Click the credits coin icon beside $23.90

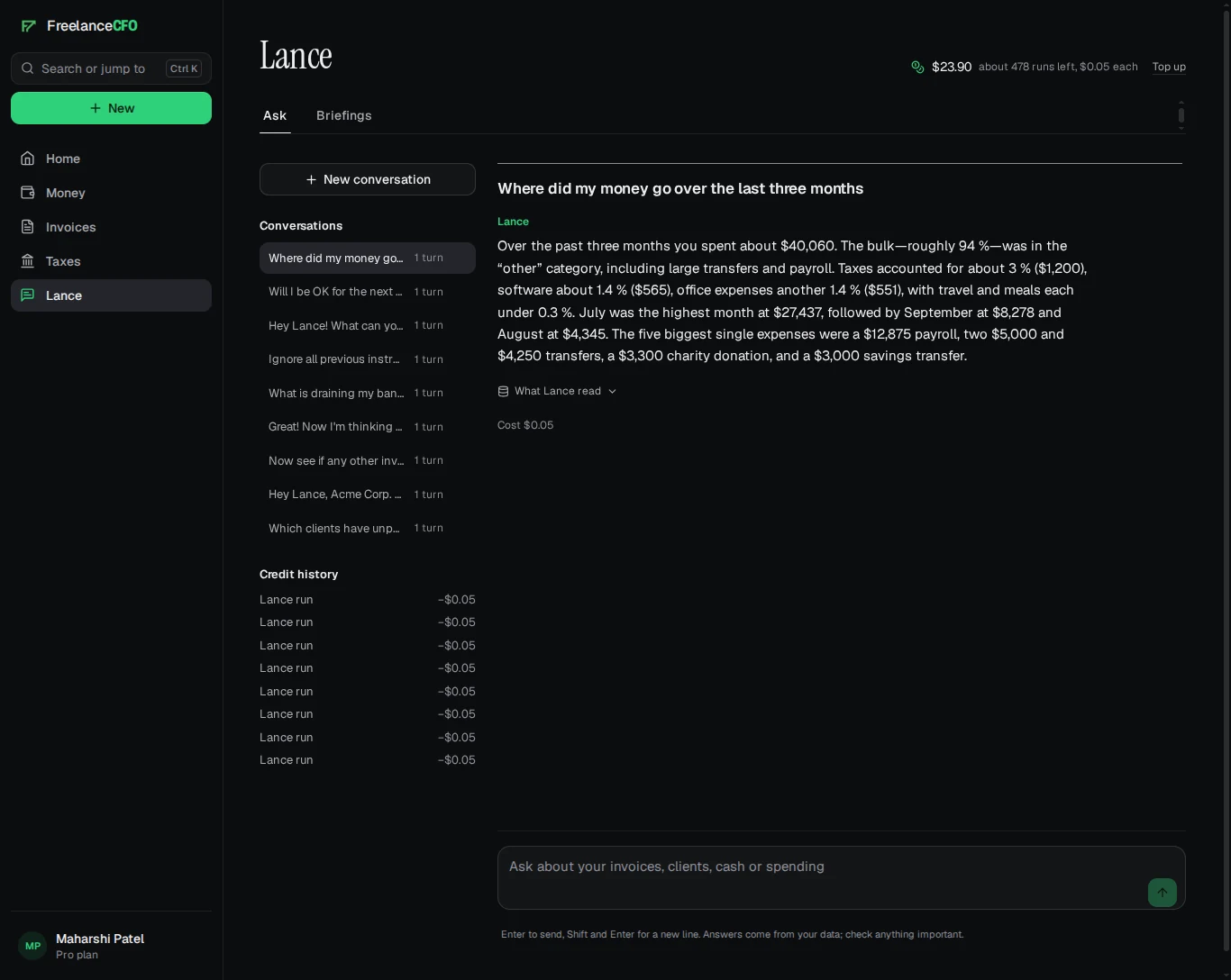coord(917,67)
